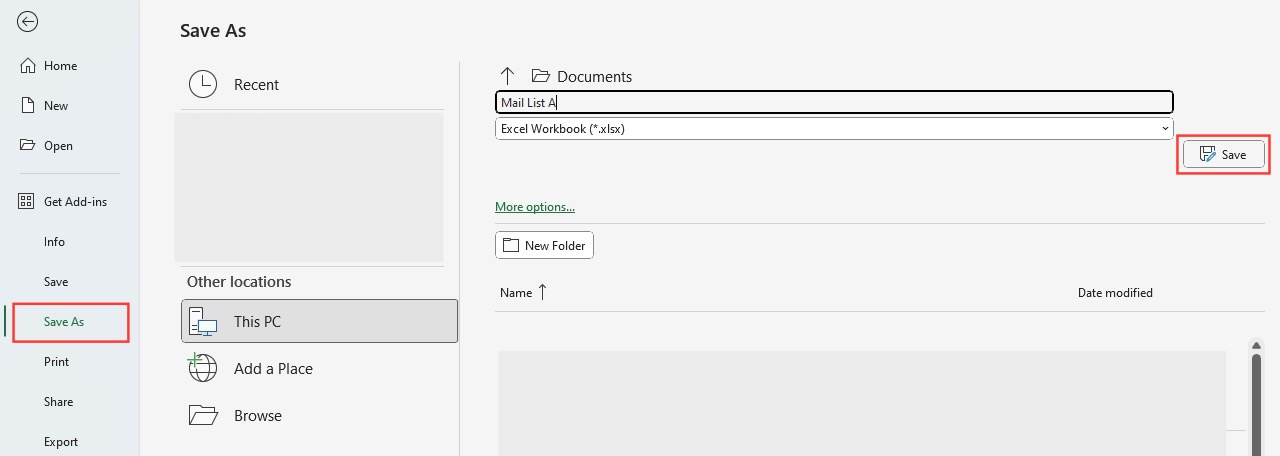The width and height of the screenshot is (1280, 456).
Task: Choose Add a Place
Action: pos(319,369)
